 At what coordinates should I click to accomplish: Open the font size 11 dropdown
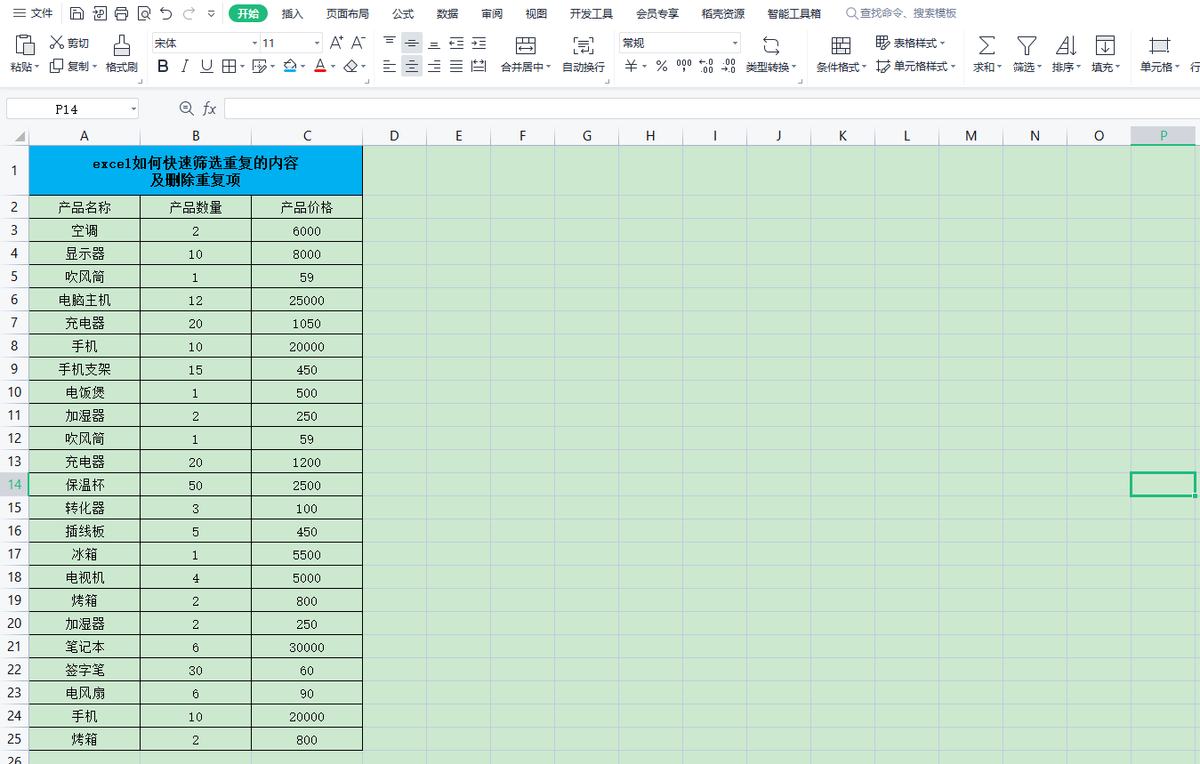click(317, 43)
